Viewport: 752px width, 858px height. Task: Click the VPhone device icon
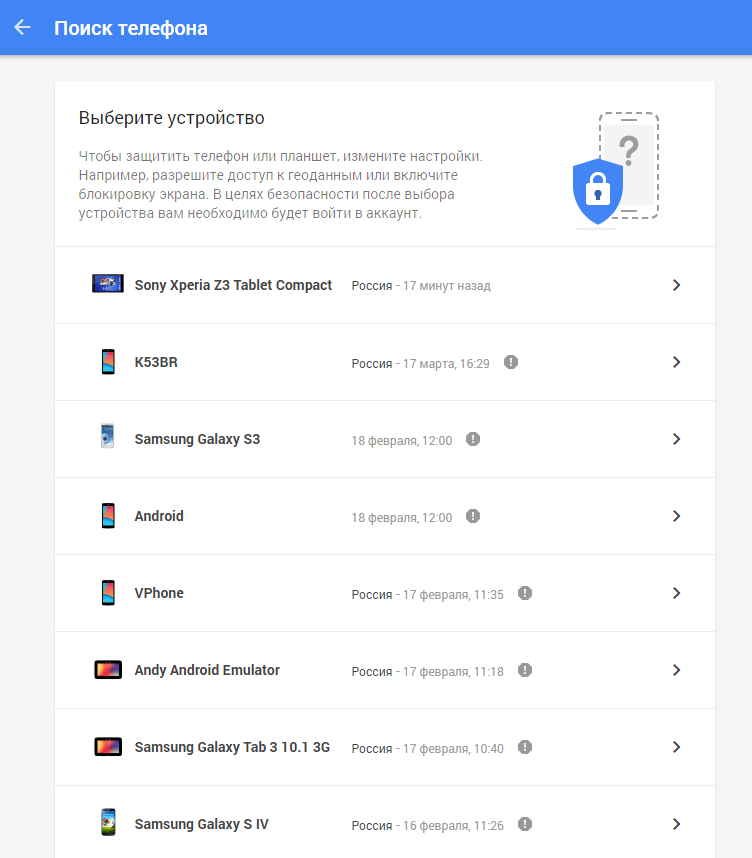tap(108, 593)
